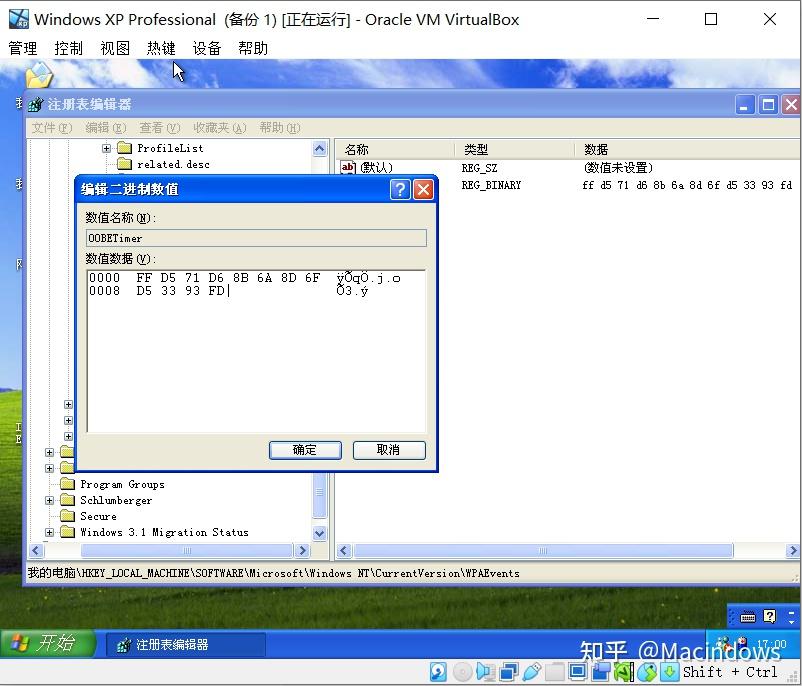Click the language bar keyboard icon
The width and height of the screenshot is (802, 686).
748,617
